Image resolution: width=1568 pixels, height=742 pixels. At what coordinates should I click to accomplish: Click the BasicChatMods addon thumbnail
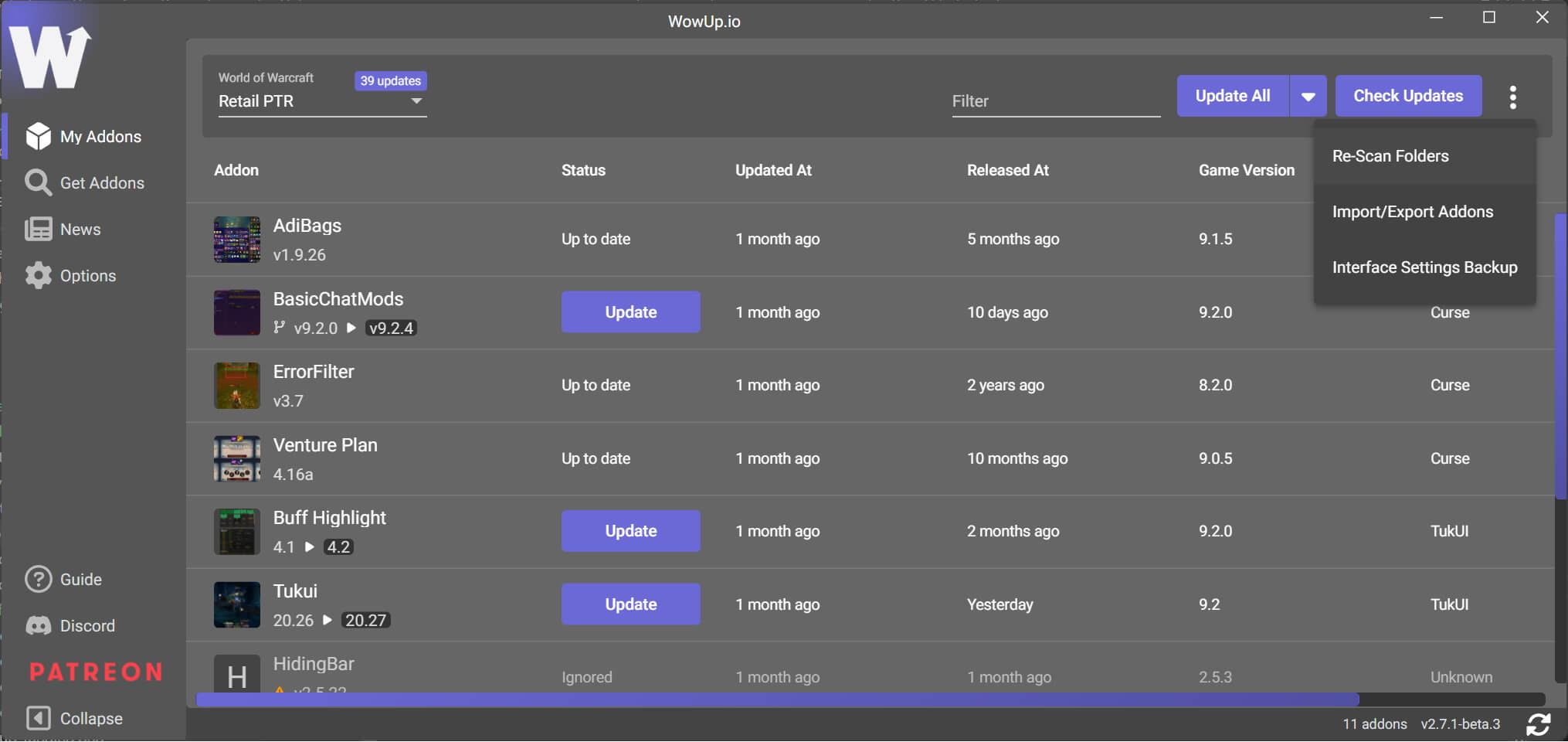click(x=236, y=312)
